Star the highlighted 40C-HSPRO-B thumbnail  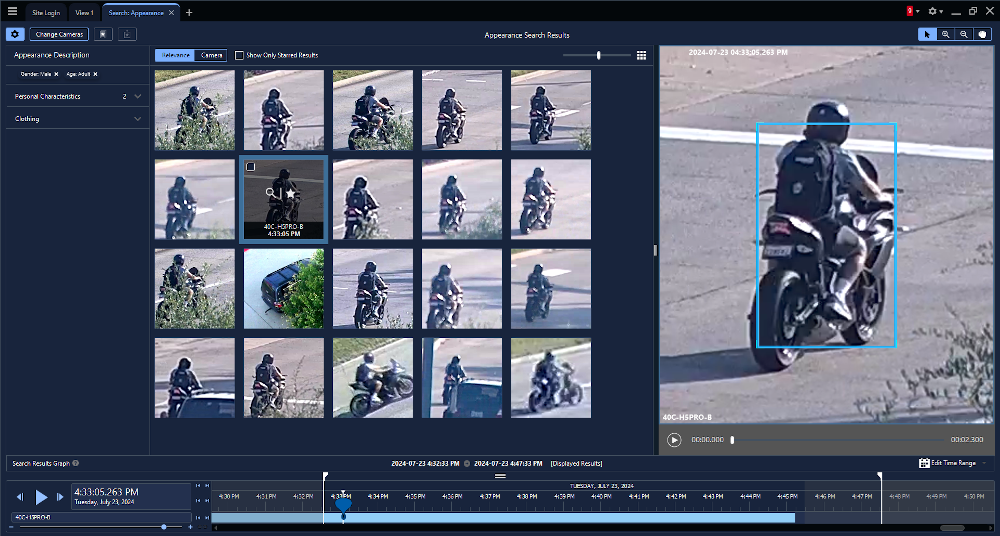click(290, 192)
